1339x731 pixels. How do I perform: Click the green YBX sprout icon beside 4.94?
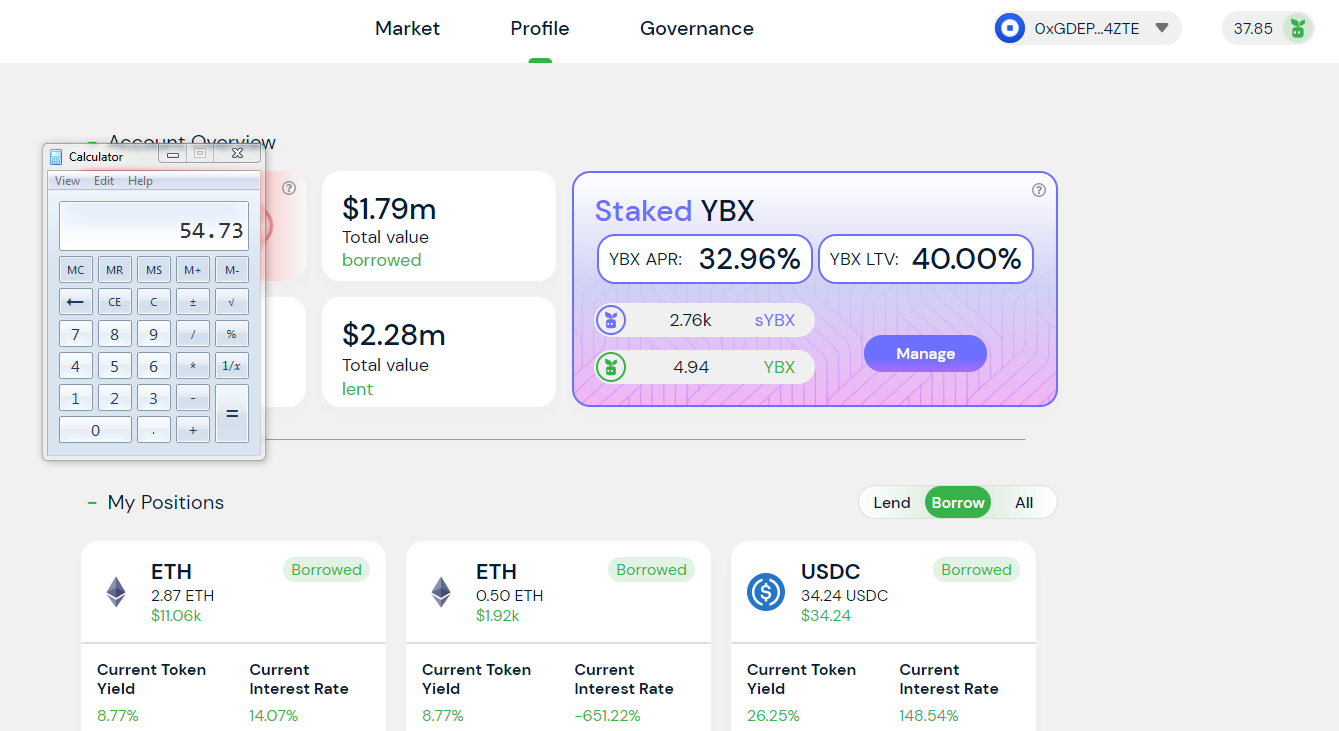pyautogui.click(x=611, y=367)
